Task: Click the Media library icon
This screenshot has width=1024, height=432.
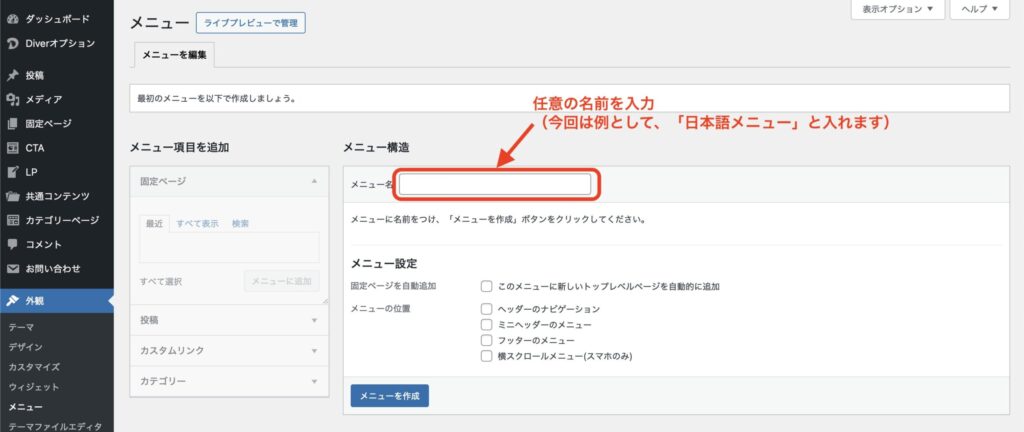Action: coord(12,99)
